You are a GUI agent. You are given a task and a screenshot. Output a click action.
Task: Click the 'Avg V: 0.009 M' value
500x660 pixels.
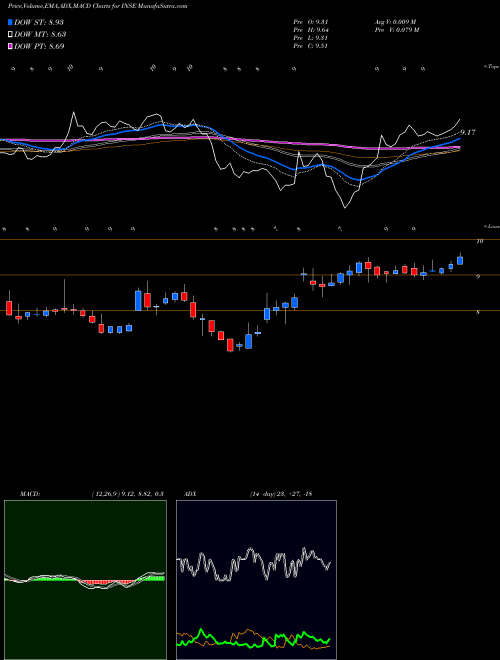pos(395,22)
